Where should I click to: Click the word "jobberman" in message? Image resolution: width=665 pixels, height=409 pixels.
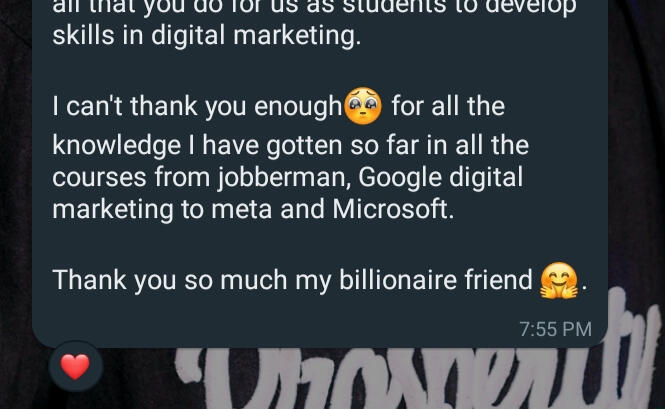283,177
